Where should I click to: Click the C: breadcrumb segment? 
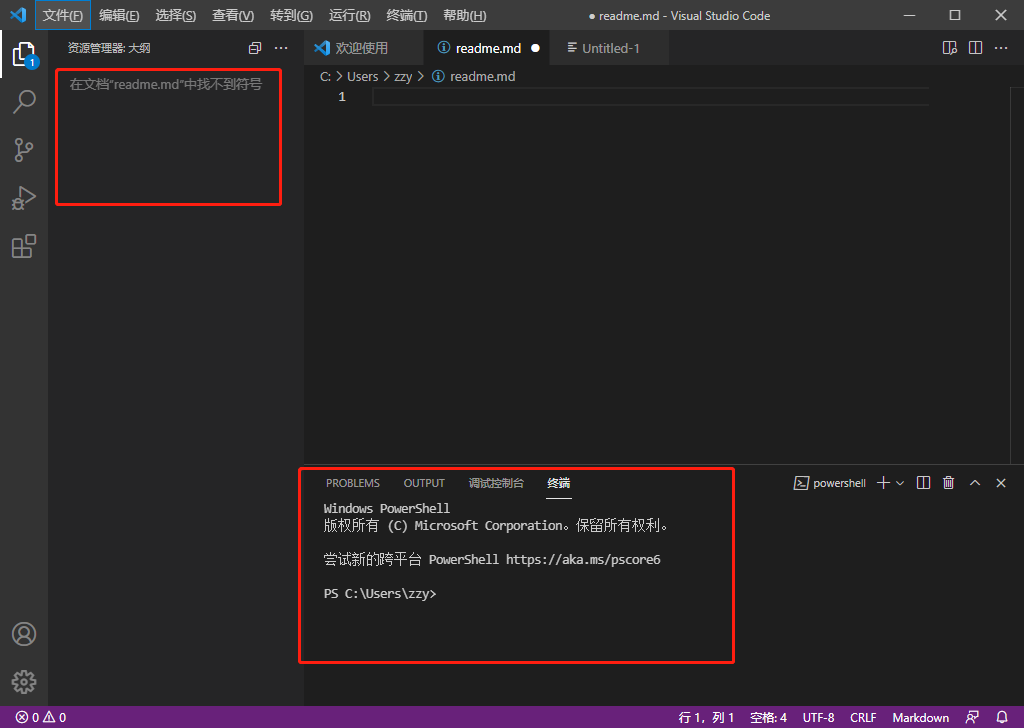click(325, 76)
